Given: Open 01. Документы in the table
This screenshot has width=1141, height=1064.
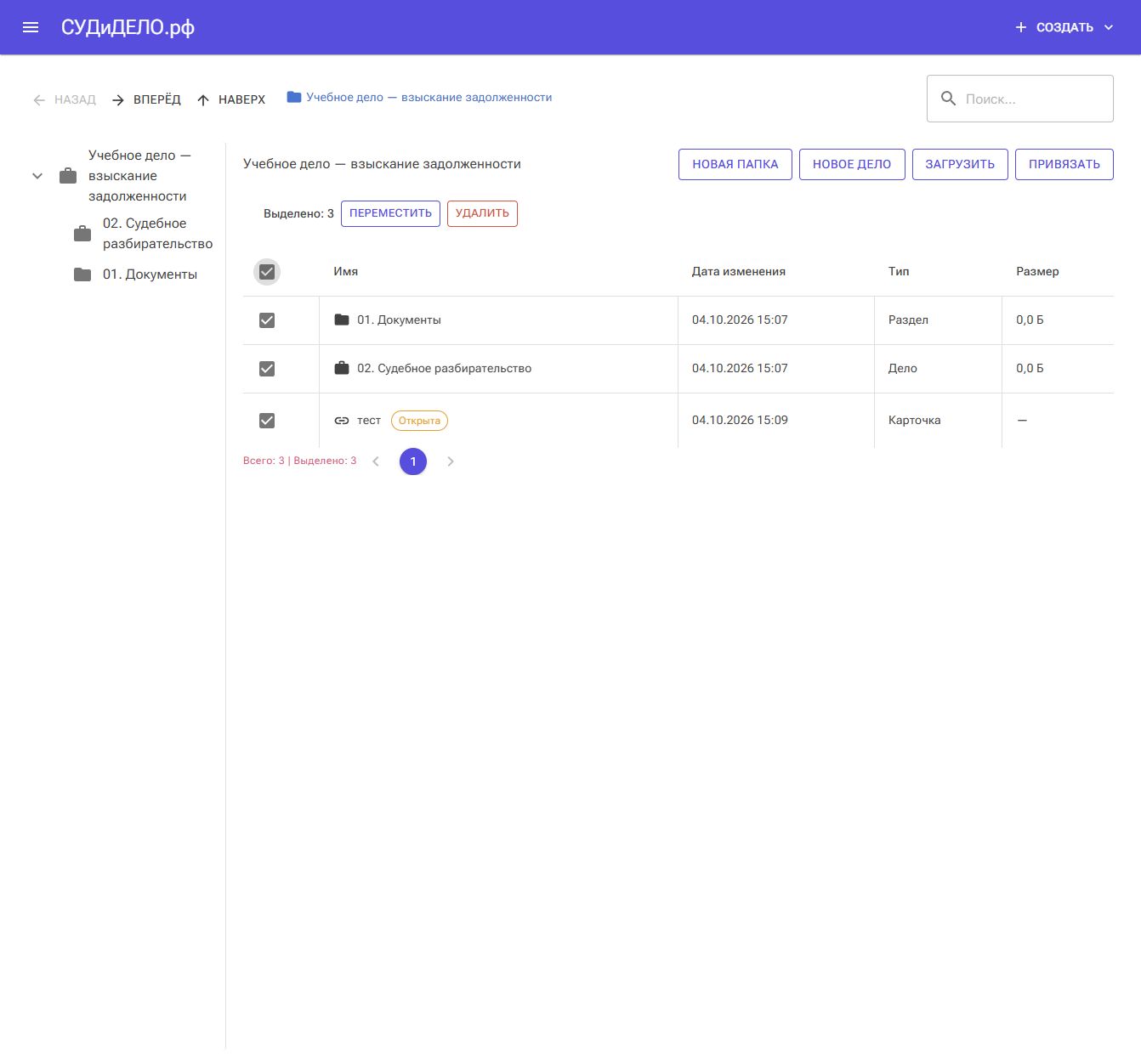Looking at the screenshot, I should tap(399, 320).
